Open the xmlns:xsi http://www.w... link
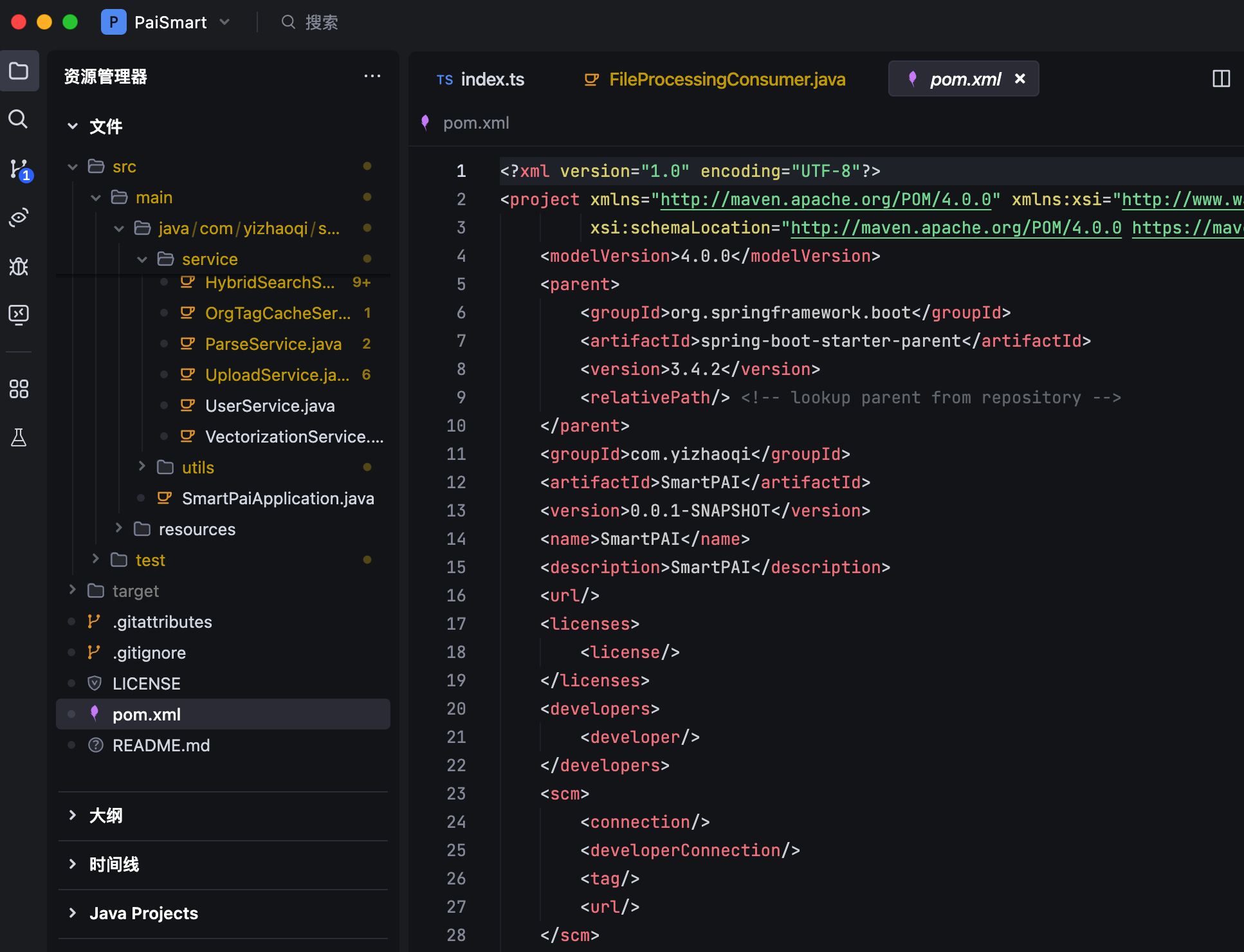Image resolution: width=1244 pixels, height=952 pixels. (x=1182, y=199)
